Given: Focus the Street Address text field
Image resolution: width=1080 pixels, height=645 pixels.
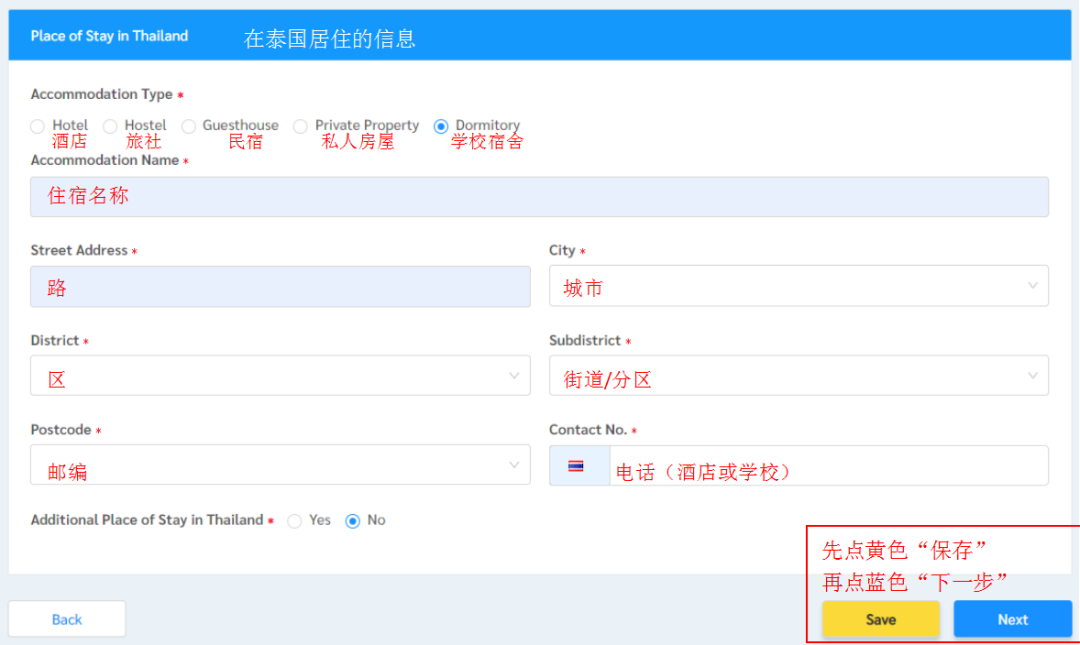Looking at the screenshot, I should 280,287.
